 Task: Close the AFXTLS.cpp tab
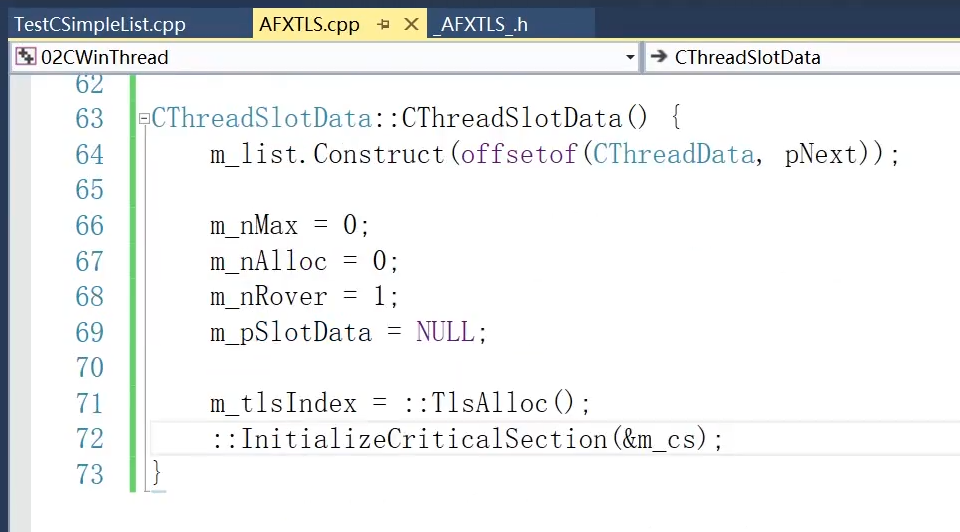pos(411,24)
